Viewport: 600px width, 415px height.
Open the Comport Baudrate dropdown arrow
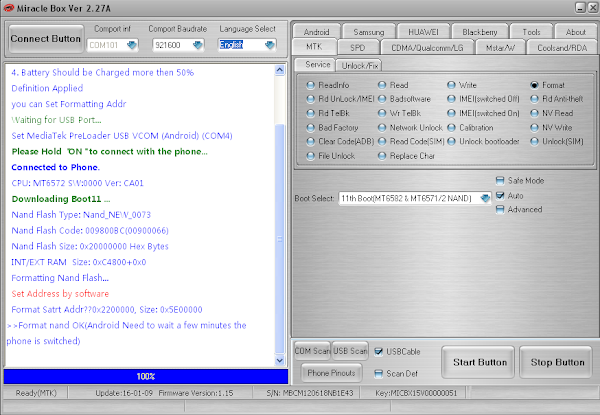tap(197, 45)
